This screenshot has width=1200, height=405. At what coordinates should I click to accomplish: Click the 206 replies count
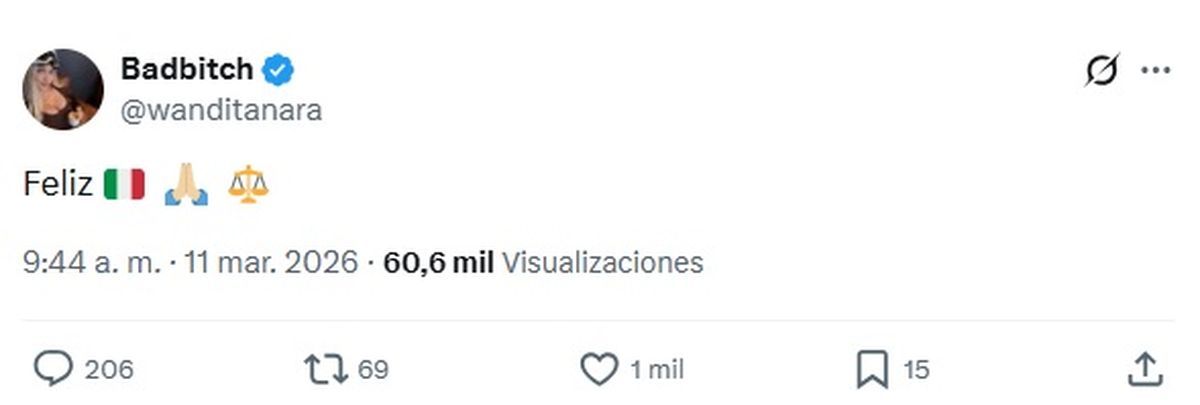pos(109,370)
